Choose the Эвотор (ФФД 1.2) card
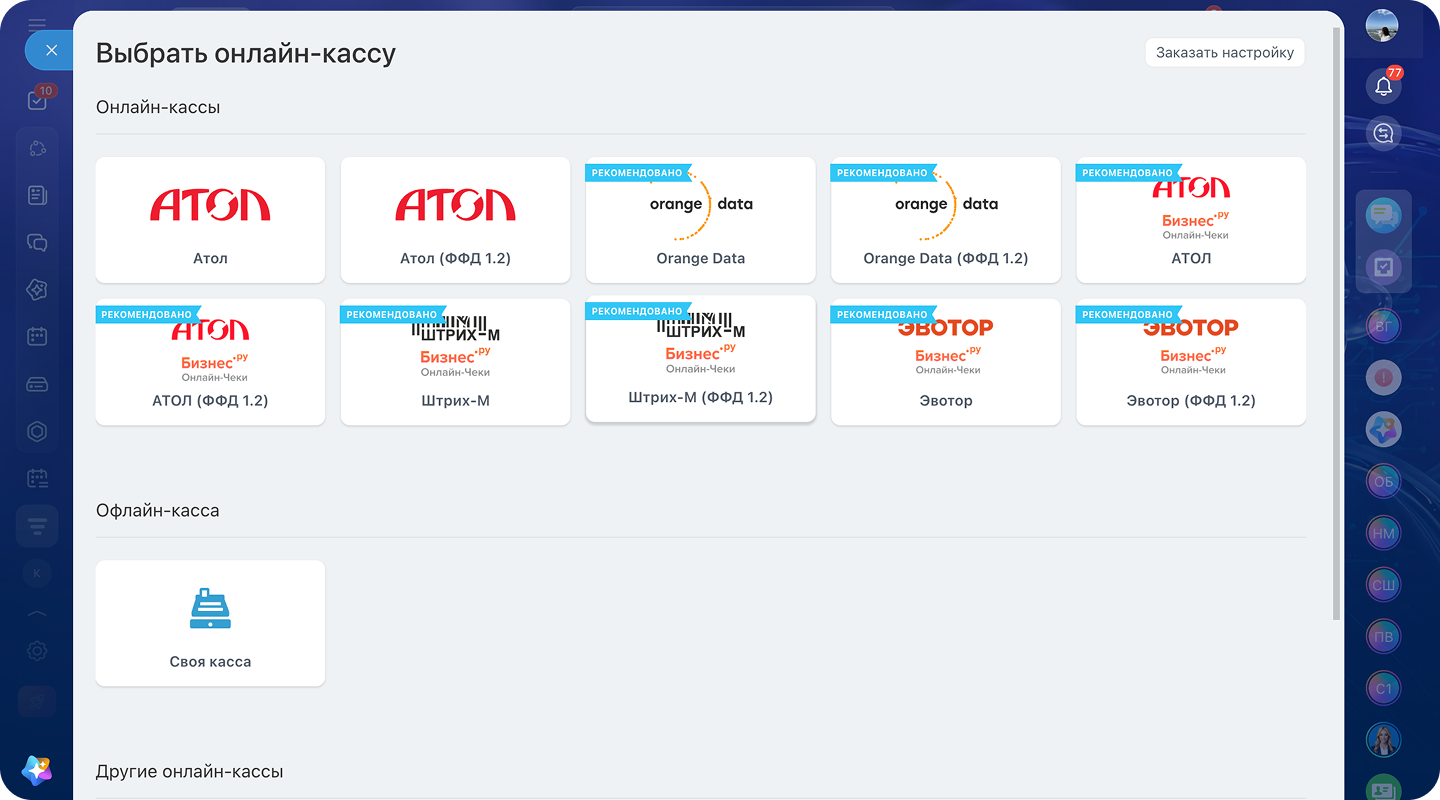 pos(1191,362)
